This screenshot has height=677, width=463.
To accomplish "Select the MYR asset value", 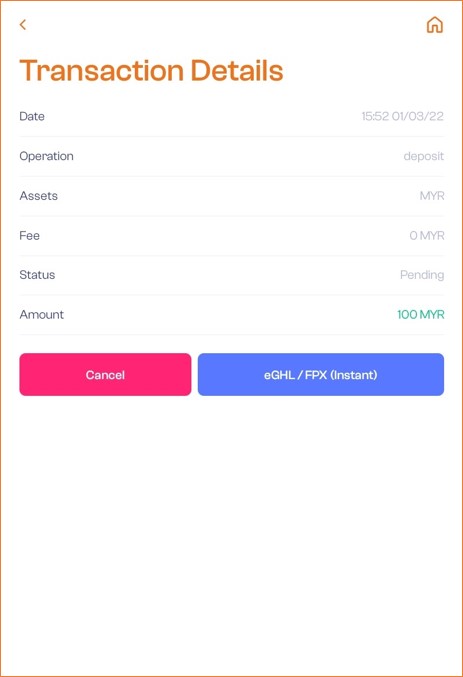I will [x=432, y=196].
